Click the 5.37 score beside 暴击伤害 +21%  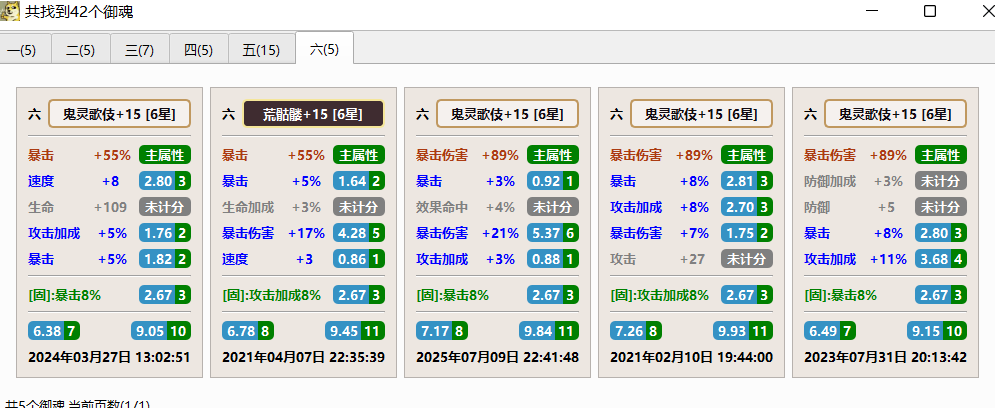[x=553, y=233]
